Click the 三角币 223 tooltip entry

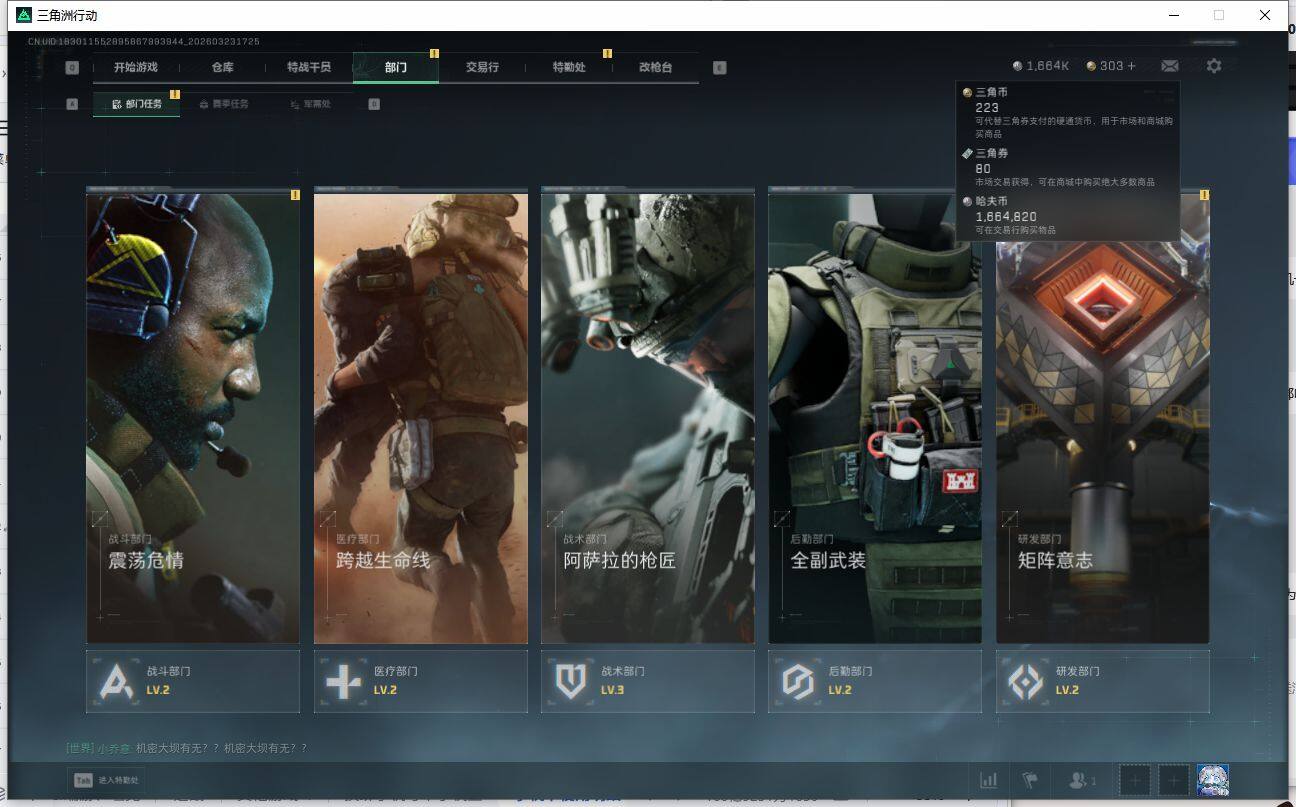(x=1067, y=112)
